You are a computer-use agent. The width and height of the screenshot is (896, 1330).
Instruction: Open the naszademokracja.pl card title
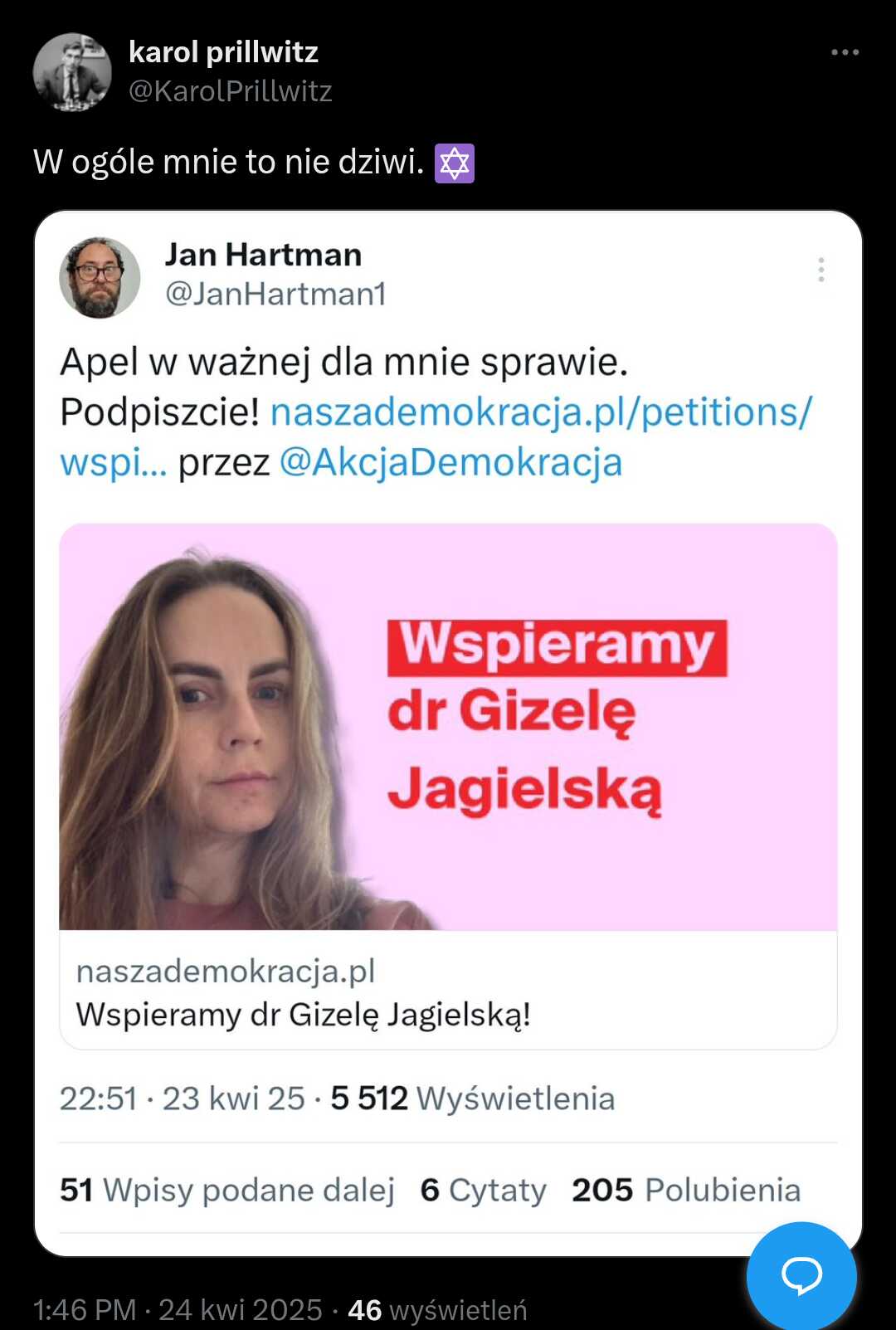coord(303,1014)
